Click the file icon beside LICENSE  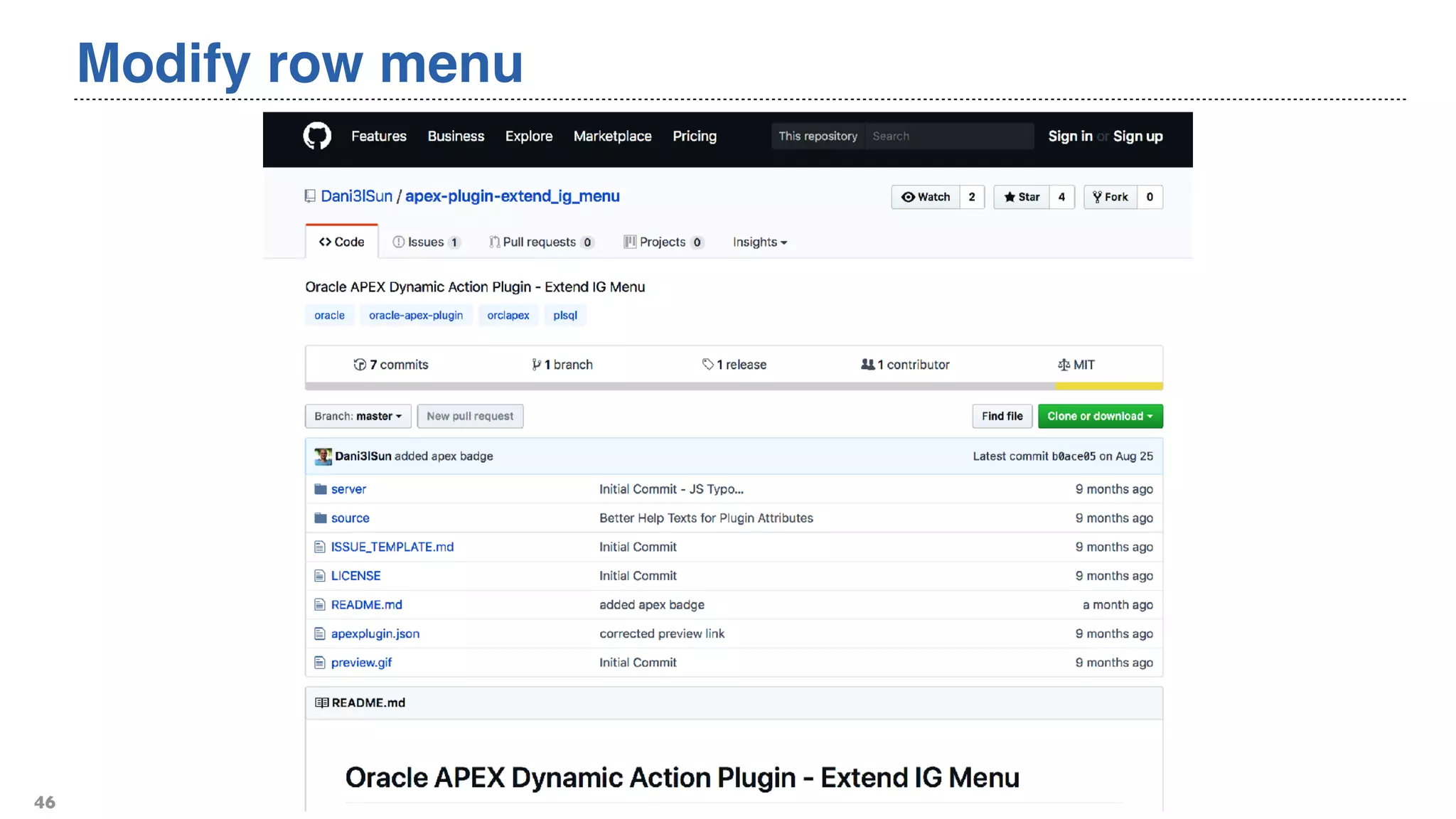click(x=320, y=576)
